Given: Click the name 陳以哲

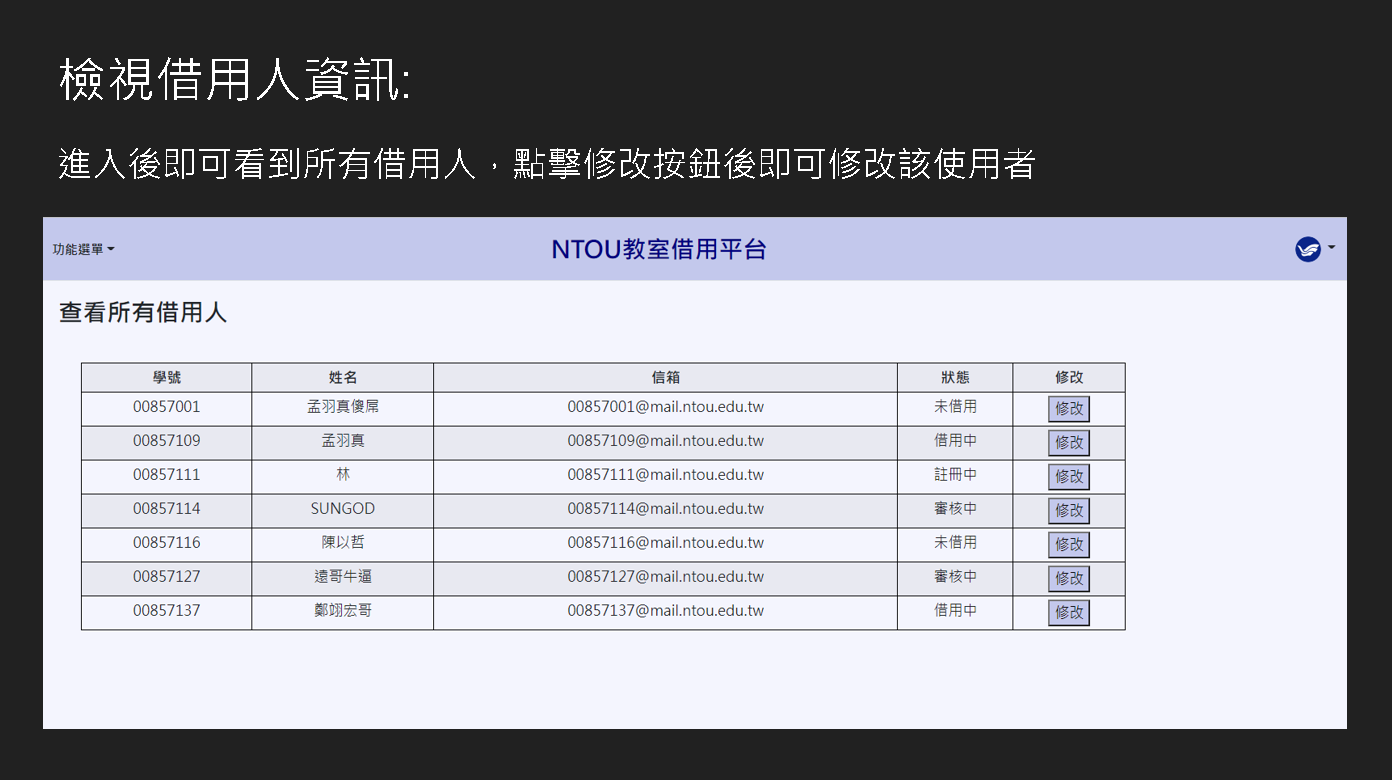Looking at the screenshot, I should click(343, 543).
